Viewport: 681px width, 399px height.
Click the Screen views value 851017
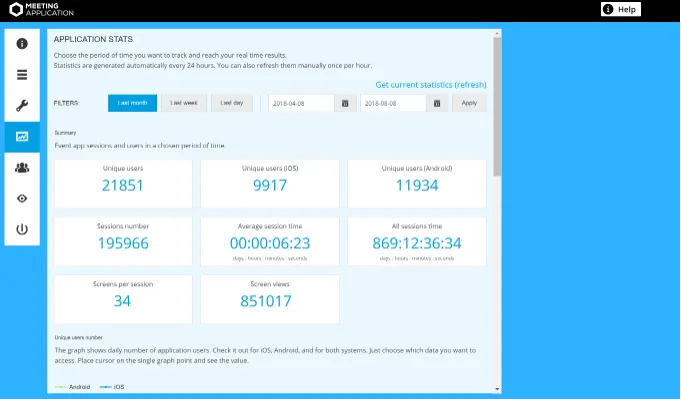point(266,301)
